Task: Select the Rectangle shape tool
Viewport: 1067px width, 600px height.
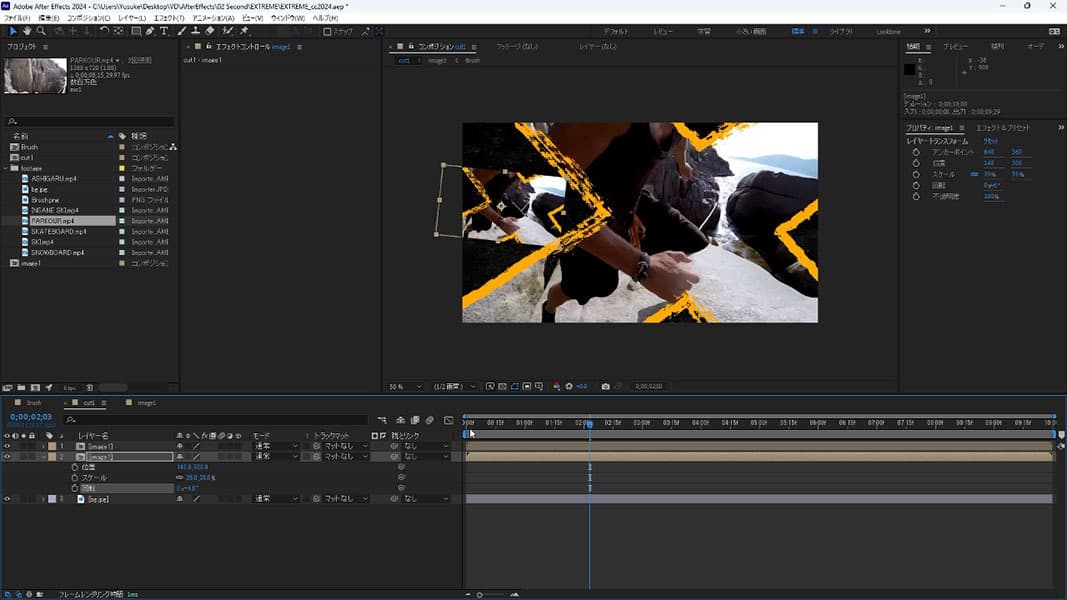Action: pyautogui.click(x=136, y=31)
